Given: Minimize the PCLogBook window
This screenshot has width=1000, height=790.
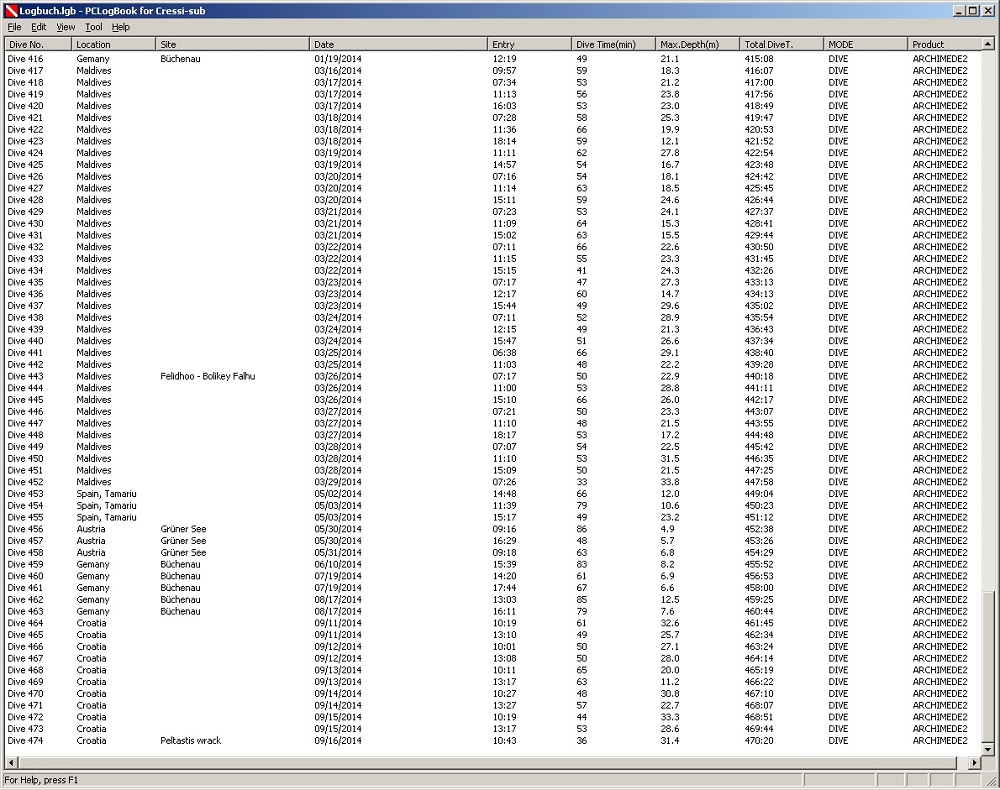Looking at the screenshot, I should pos(960,10).
